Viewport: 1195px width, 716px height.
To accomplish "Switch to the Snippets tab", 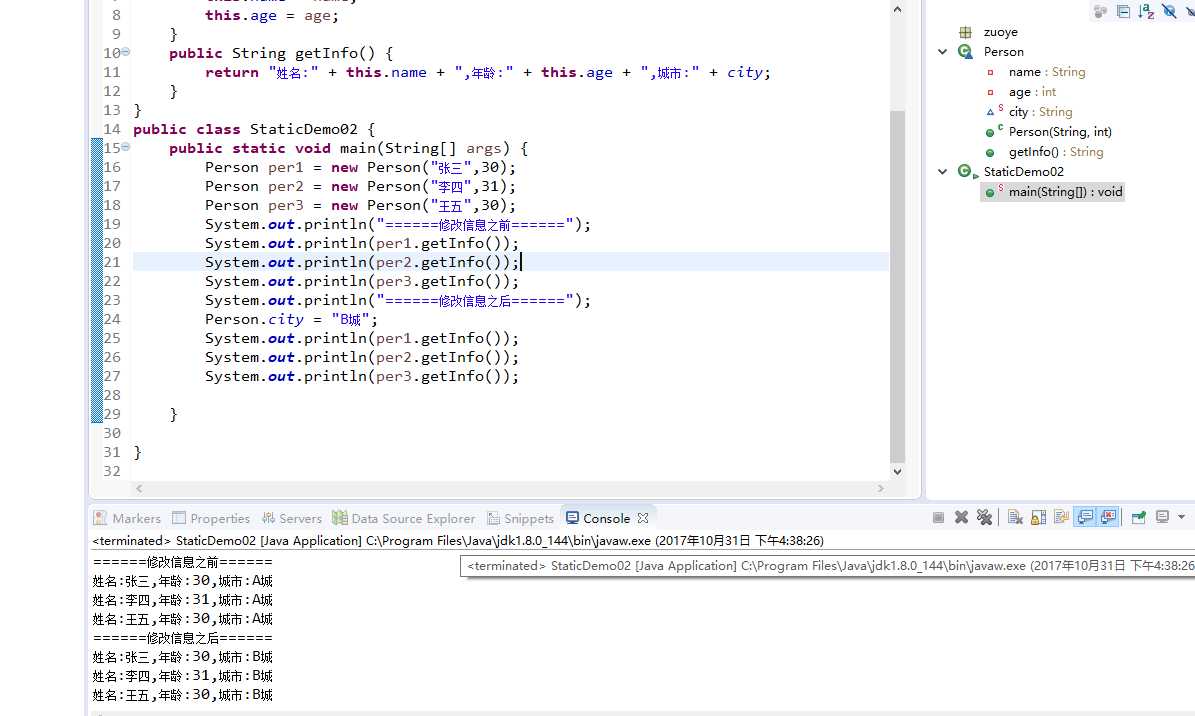I will coord(521,519).
